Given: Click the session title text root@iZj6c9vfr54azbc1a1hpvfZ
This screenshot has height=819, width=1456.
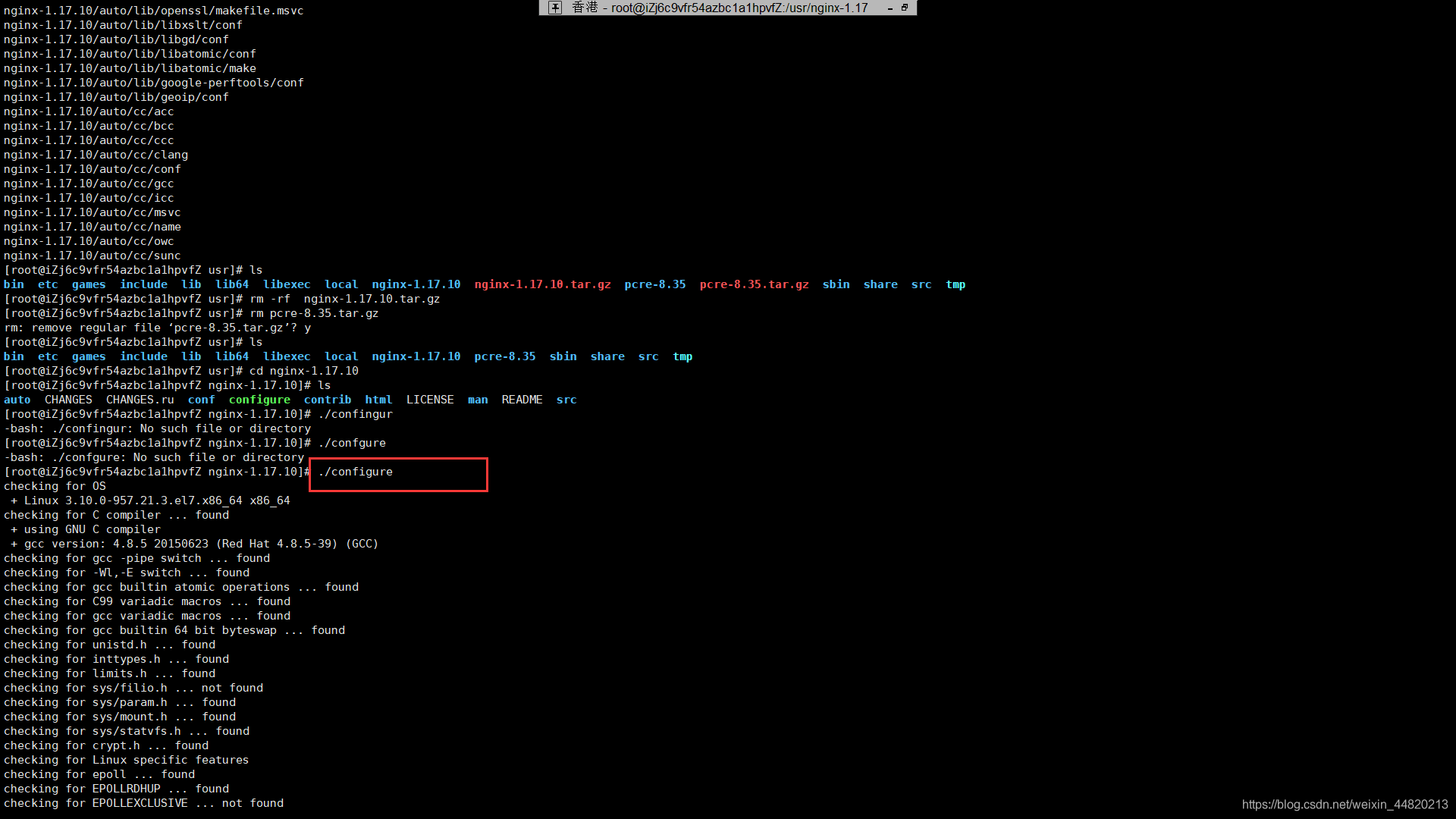Looking at the screenshot, I should pos(739,8).
